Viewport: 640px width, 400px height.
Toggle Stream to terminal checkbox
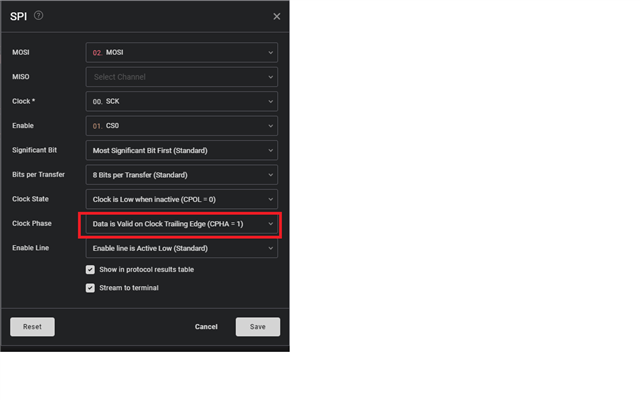coord(91,288)
